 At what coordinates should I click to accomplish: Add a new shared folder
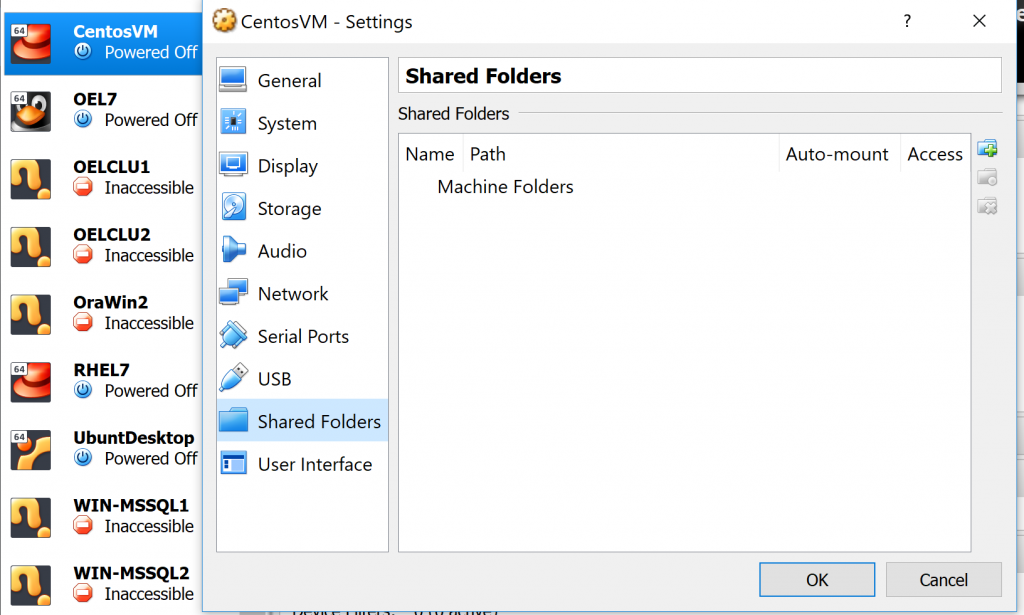987,149
